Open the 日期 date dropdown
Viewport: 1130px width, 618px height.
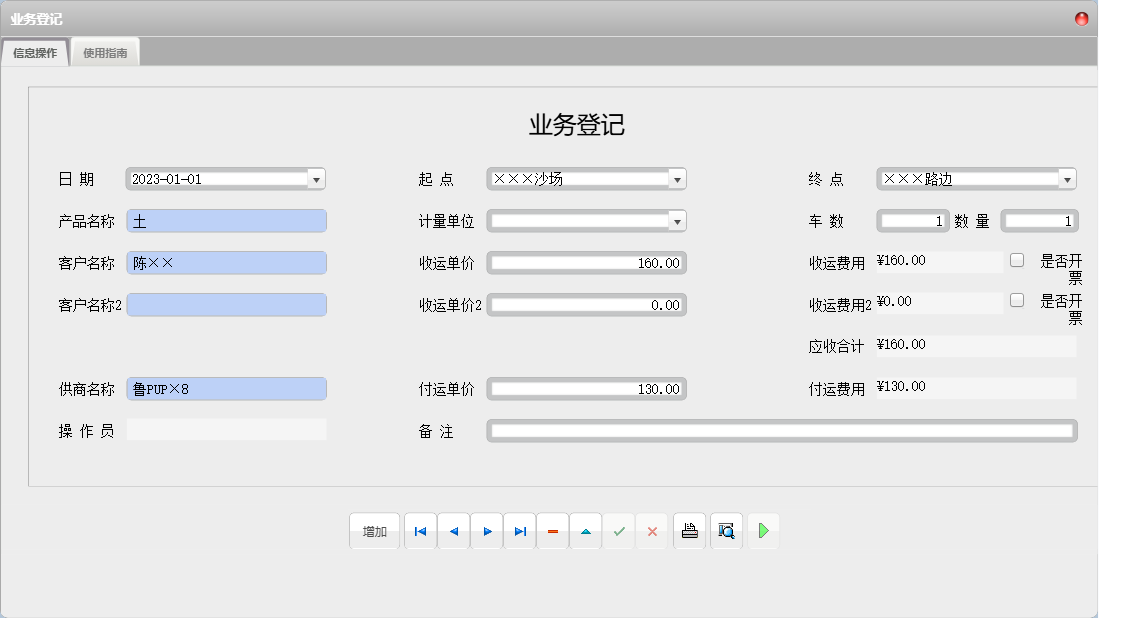click(317, 178)
